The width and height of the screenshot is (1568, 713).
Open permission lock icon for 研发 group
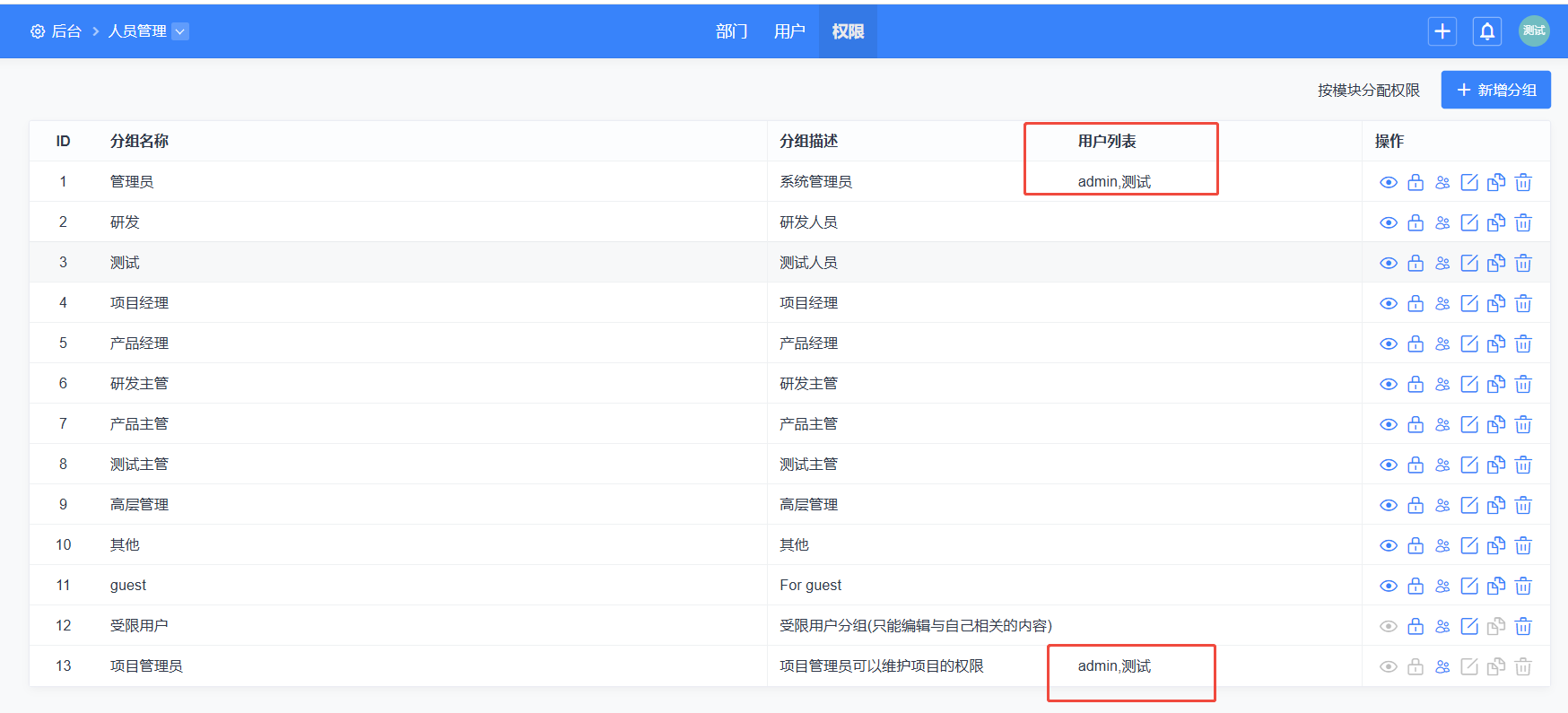click(1416, 223)
